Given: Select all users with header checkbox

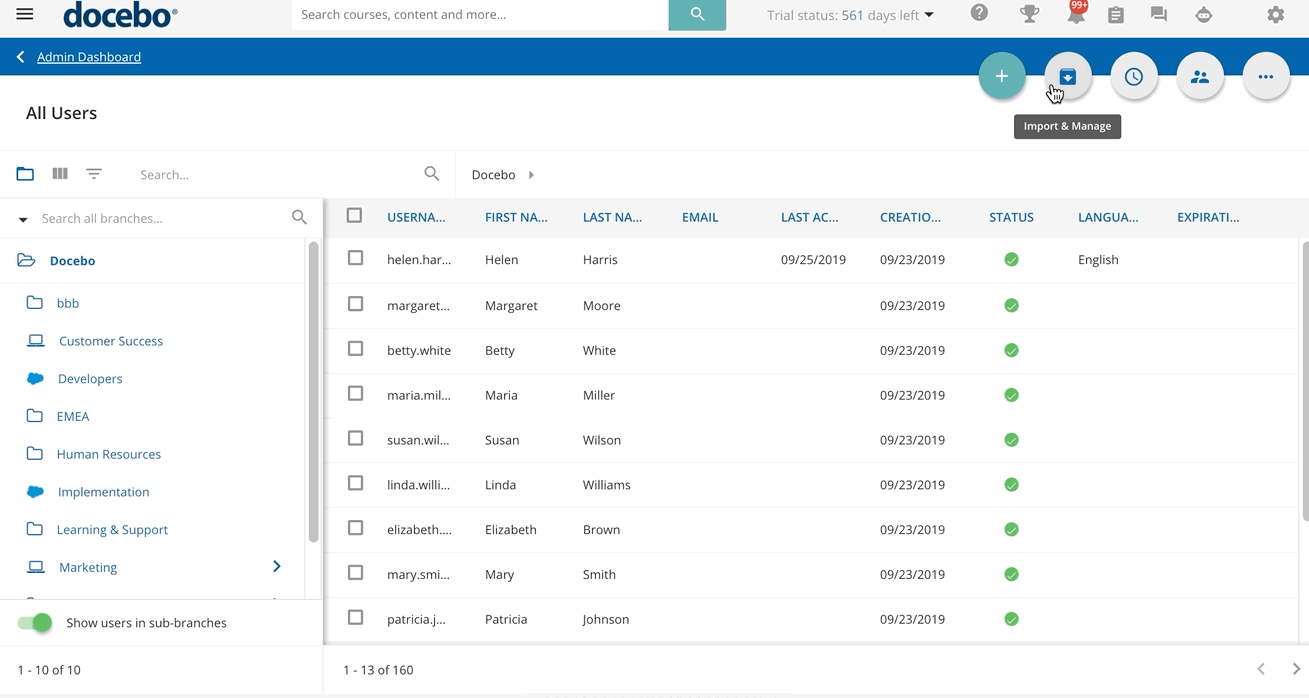Looking at the screenshot, I should coord(354,216).
